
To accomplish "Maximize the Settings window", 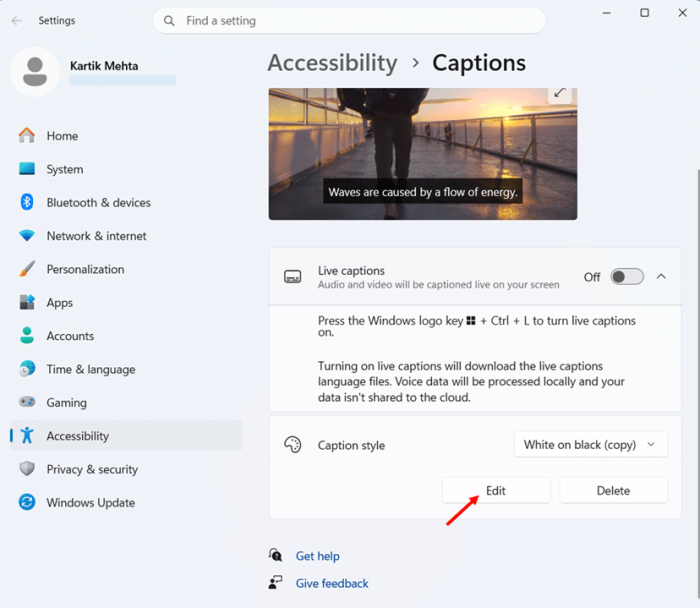I will [644, 13].
